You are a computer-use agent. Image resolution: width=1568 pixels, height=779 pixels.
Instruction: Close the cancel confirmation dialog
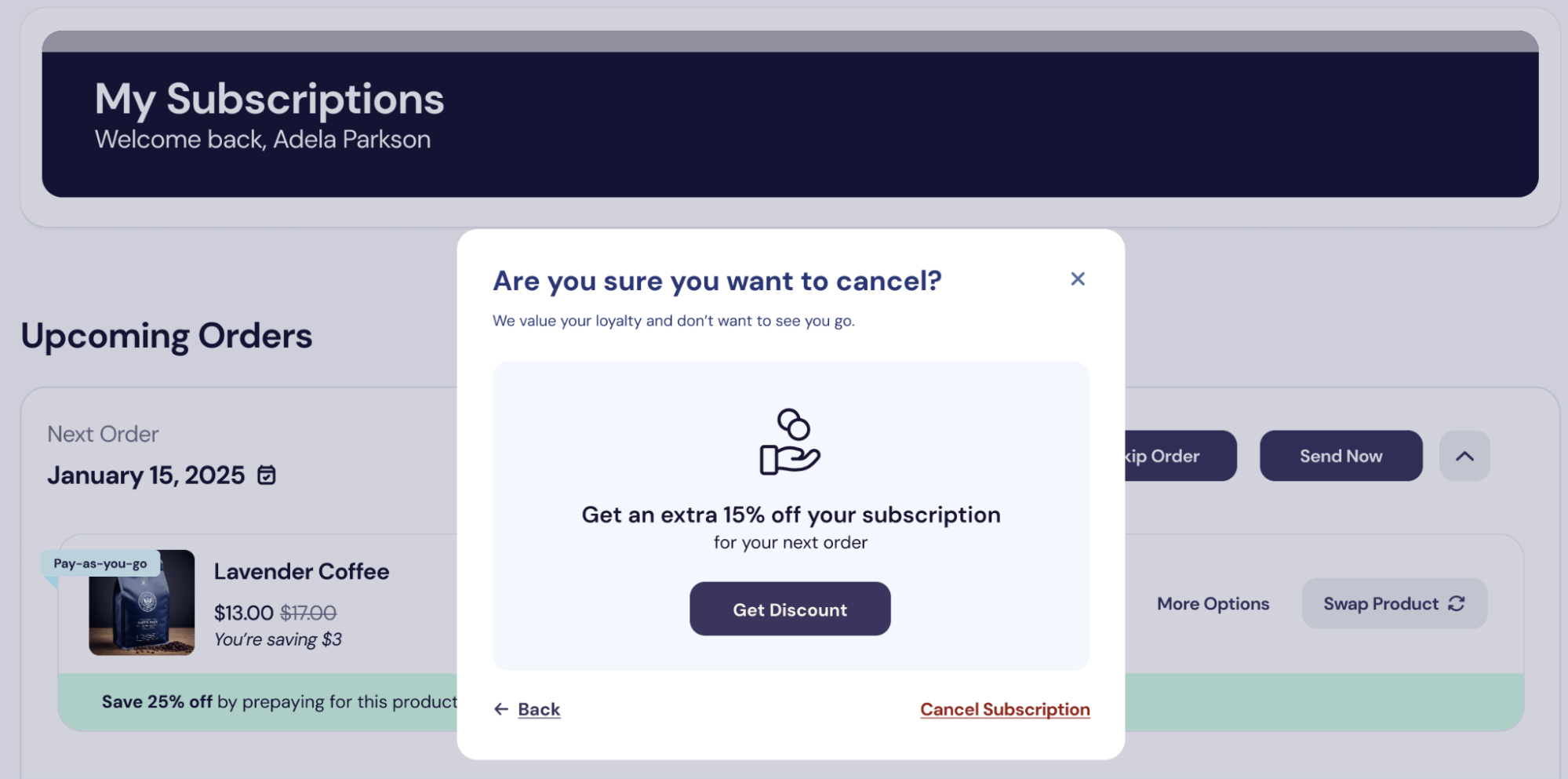[x=1077, y=278]
